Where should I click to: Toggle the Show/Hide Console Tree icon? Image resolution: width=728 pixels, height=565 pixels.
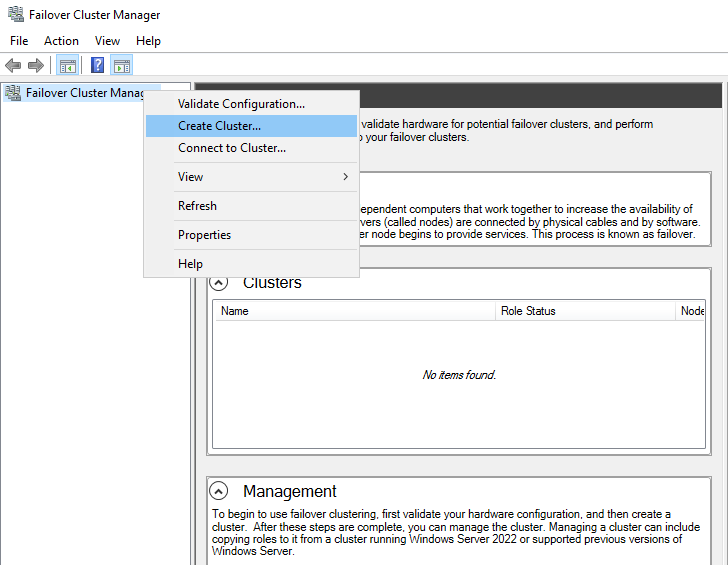click(x=67, y=65)
